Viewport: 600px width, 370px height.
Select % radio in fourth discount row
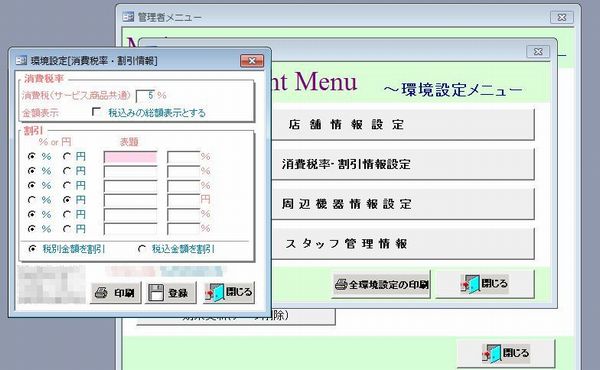coord(32,200)
